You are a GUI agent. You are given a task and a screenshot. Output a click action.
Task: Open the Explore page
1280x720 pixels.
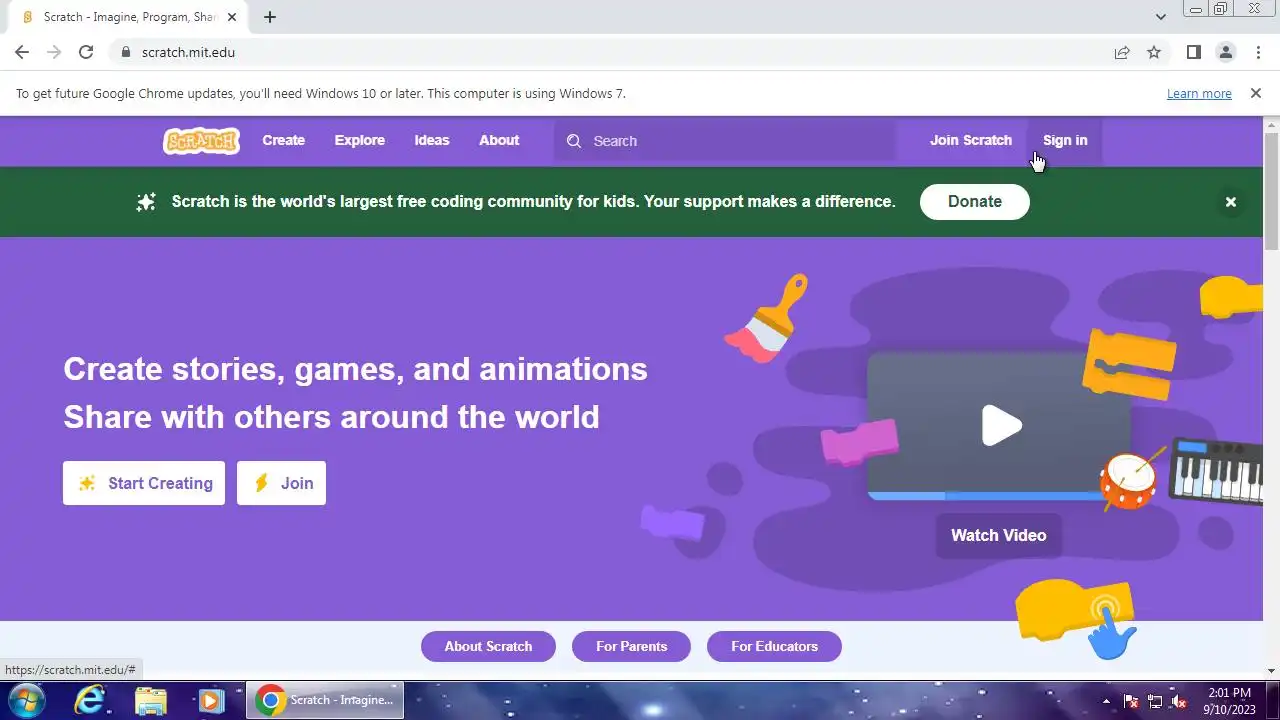click(x=359, y=141)
